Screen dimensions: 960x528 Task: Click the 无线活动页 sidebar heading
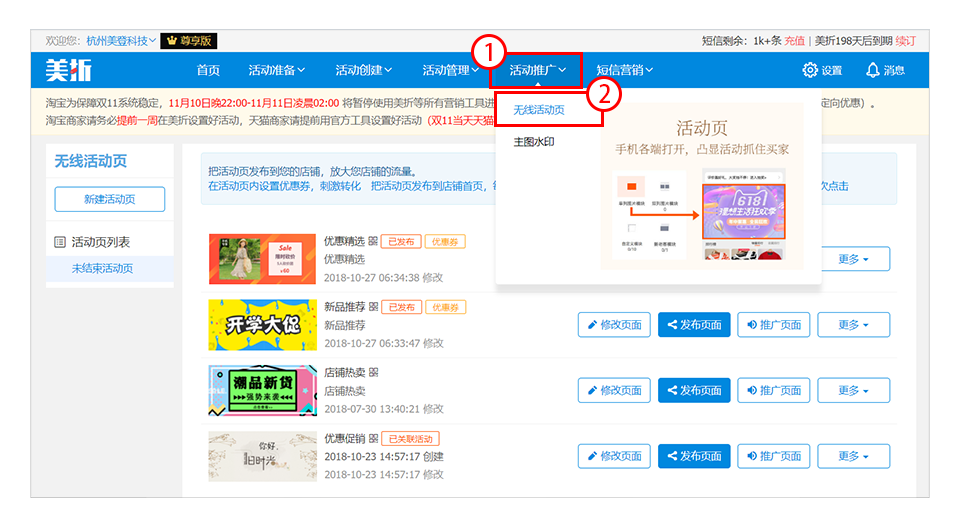pyautogui.click(x=91, y=161)
